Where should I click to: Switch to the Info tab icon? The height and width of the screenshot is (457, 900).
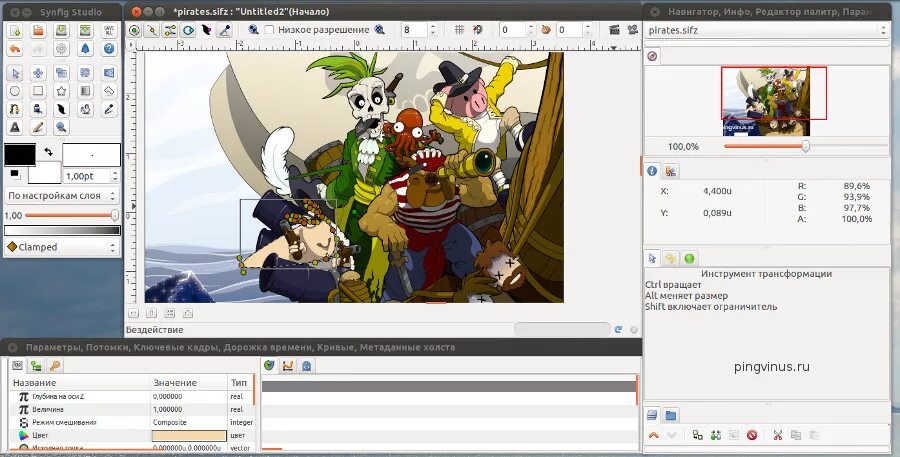[652, 171]
